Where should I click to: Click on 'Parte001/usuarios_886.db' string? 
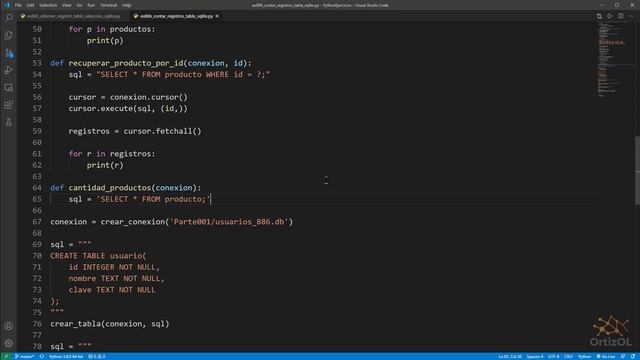[x=229, y=222]
